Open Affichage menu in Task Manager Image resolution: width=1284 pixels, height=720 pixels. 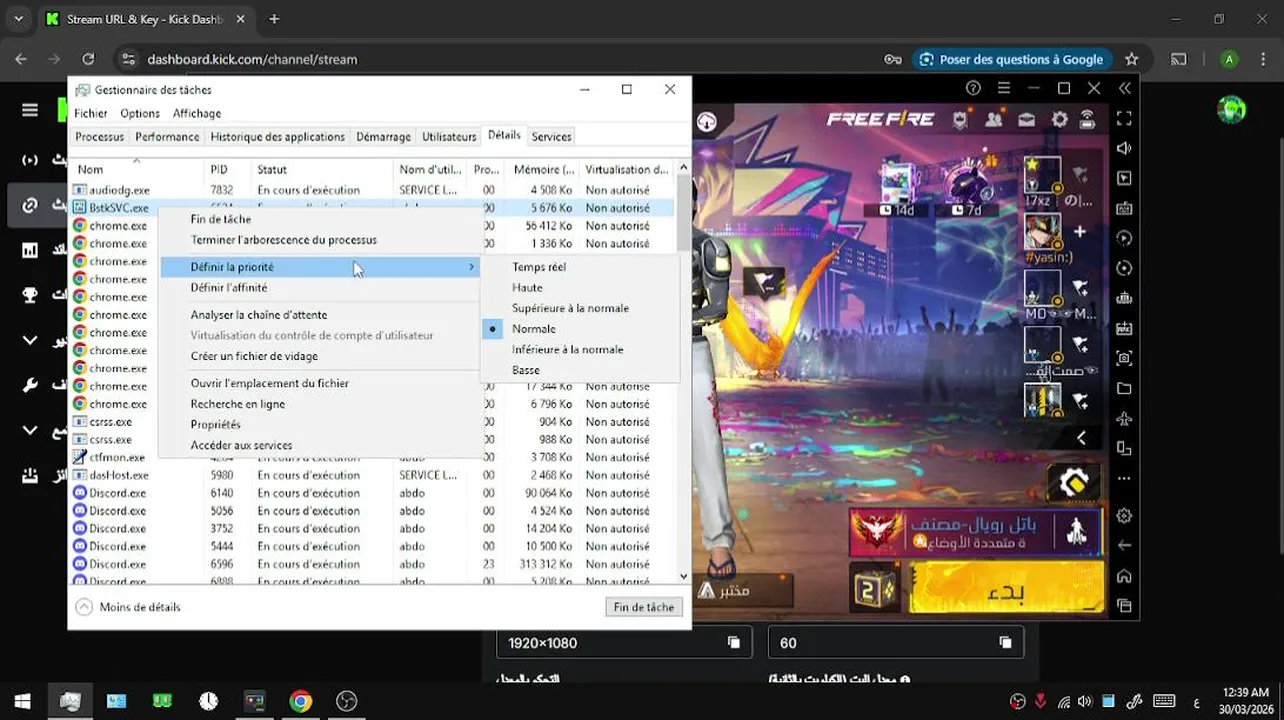(197, 114)
